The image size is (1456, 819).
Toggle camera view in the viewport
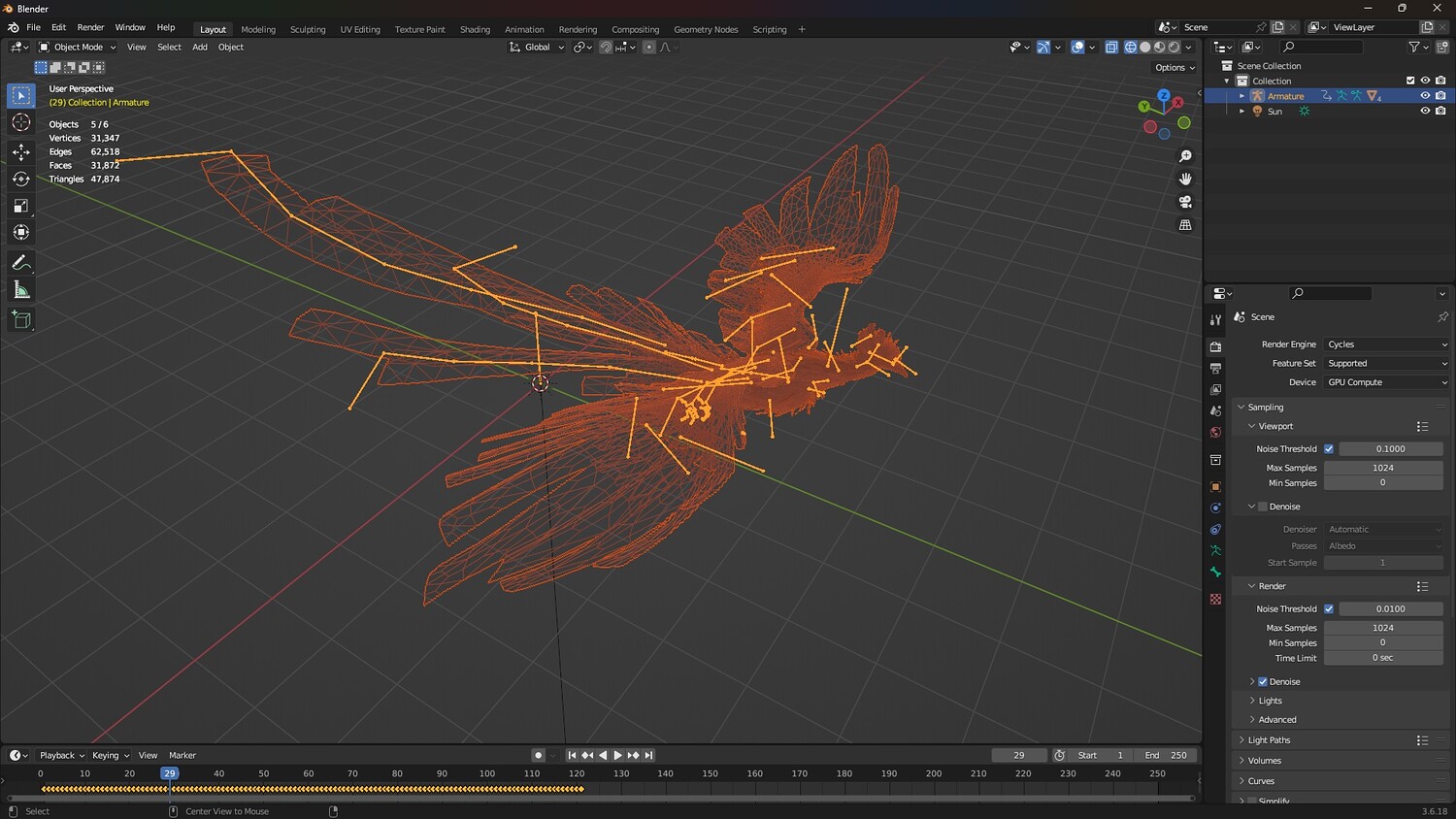click(1185, 202)
